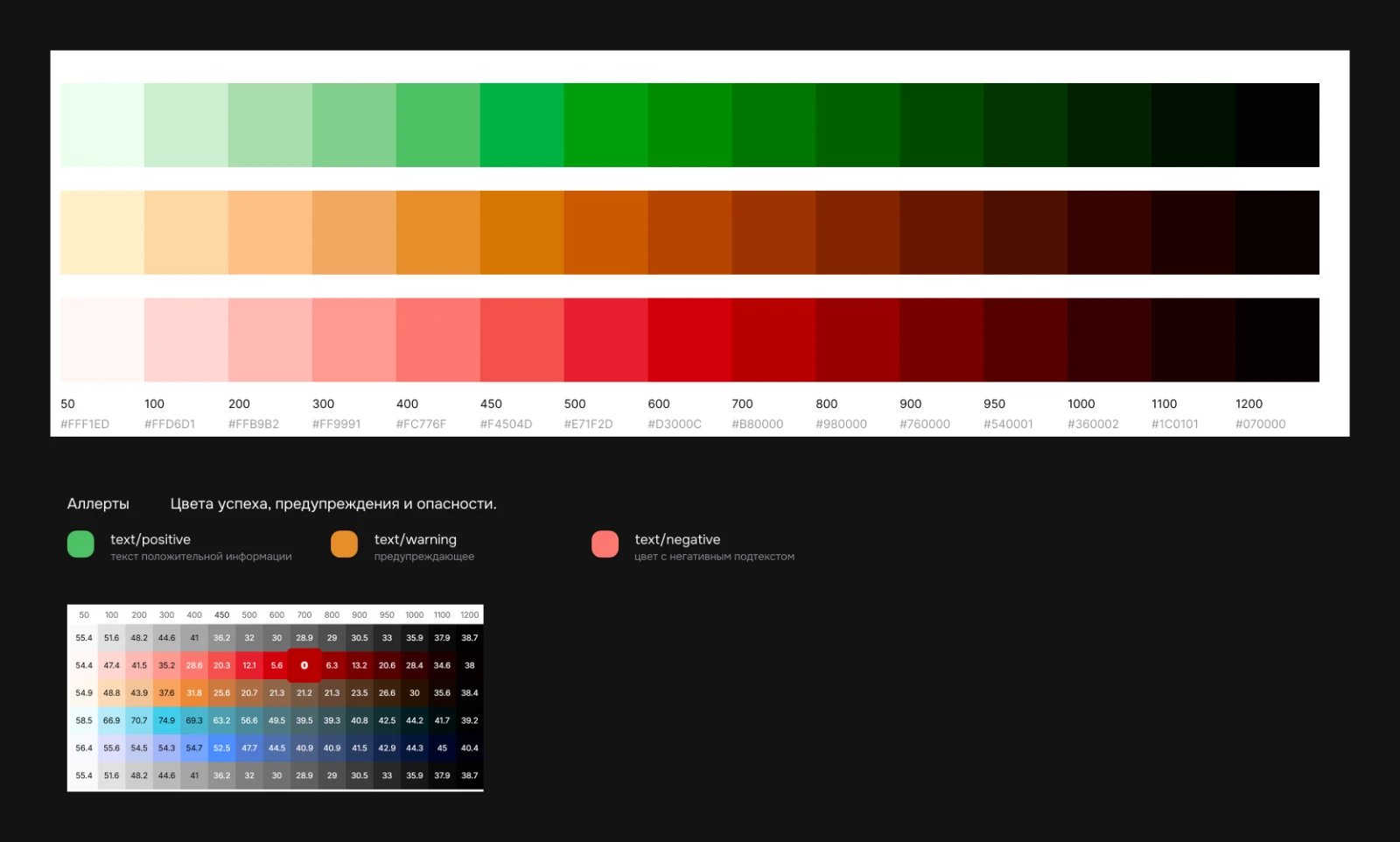Click the hex code #FC776F
This screenshot has height=842, width=1400.
click(421, 425)
